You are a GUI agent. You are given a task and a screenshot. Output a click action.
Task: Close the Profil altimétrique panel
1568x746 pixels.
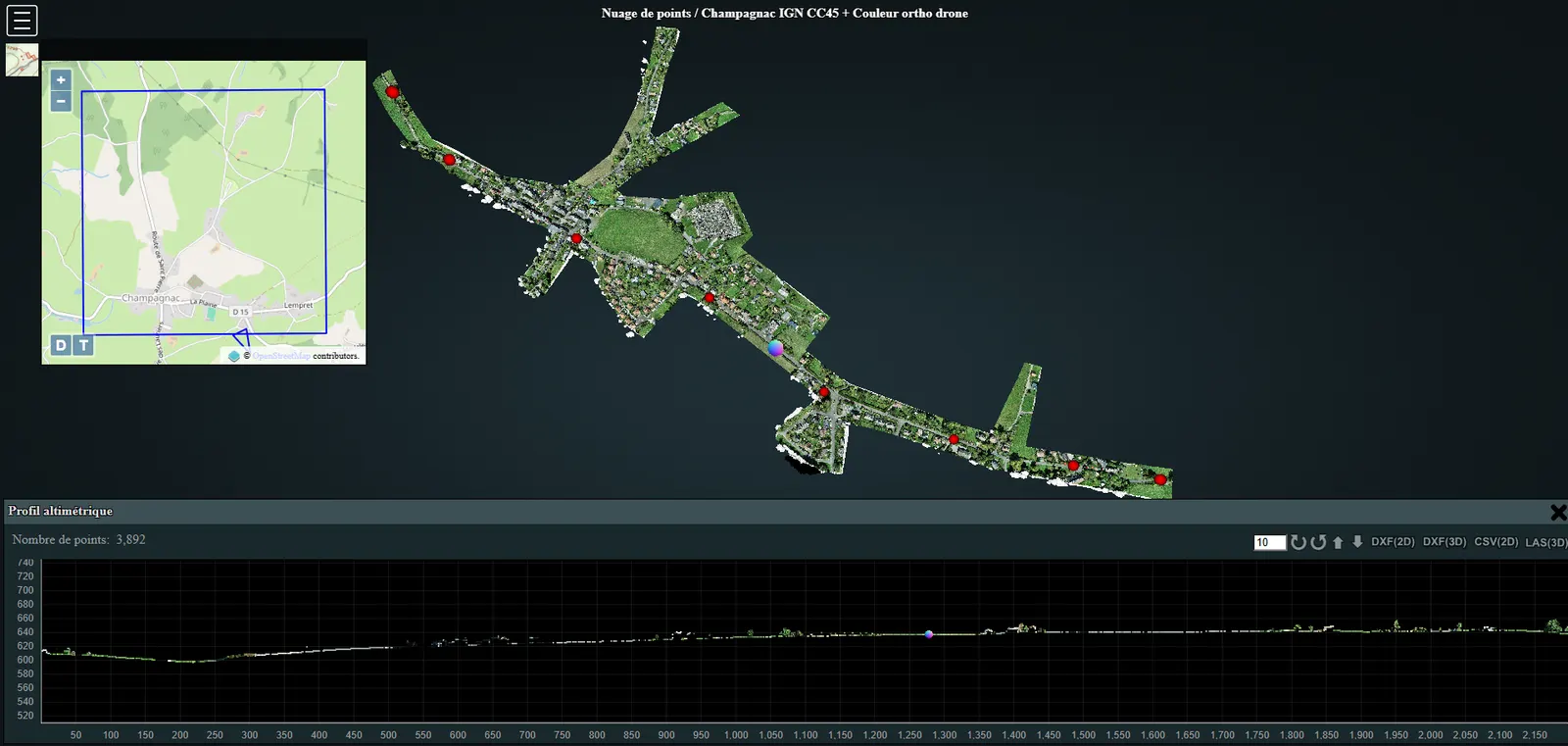click(x=1557, y=512)
